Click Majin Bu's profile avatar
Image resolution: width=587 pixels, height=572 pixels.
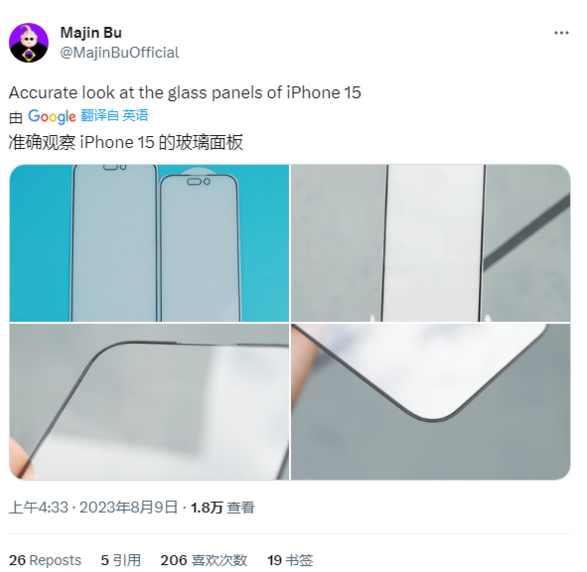click(29, 43)
